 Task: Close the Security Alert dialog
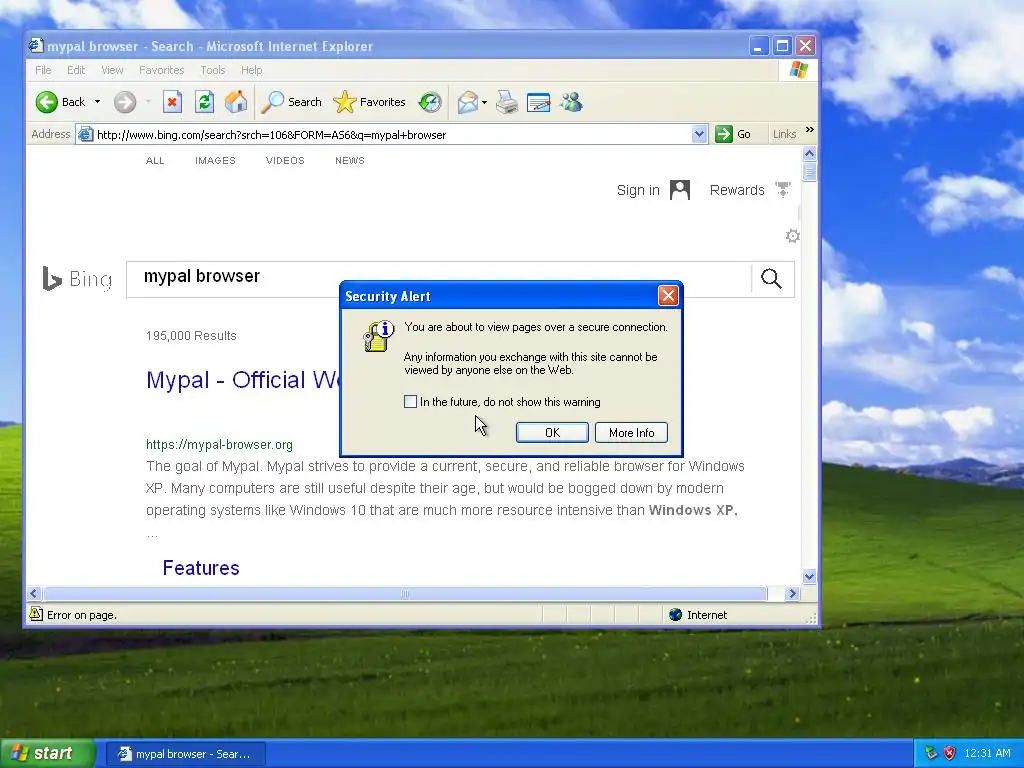tap(668, 296)
